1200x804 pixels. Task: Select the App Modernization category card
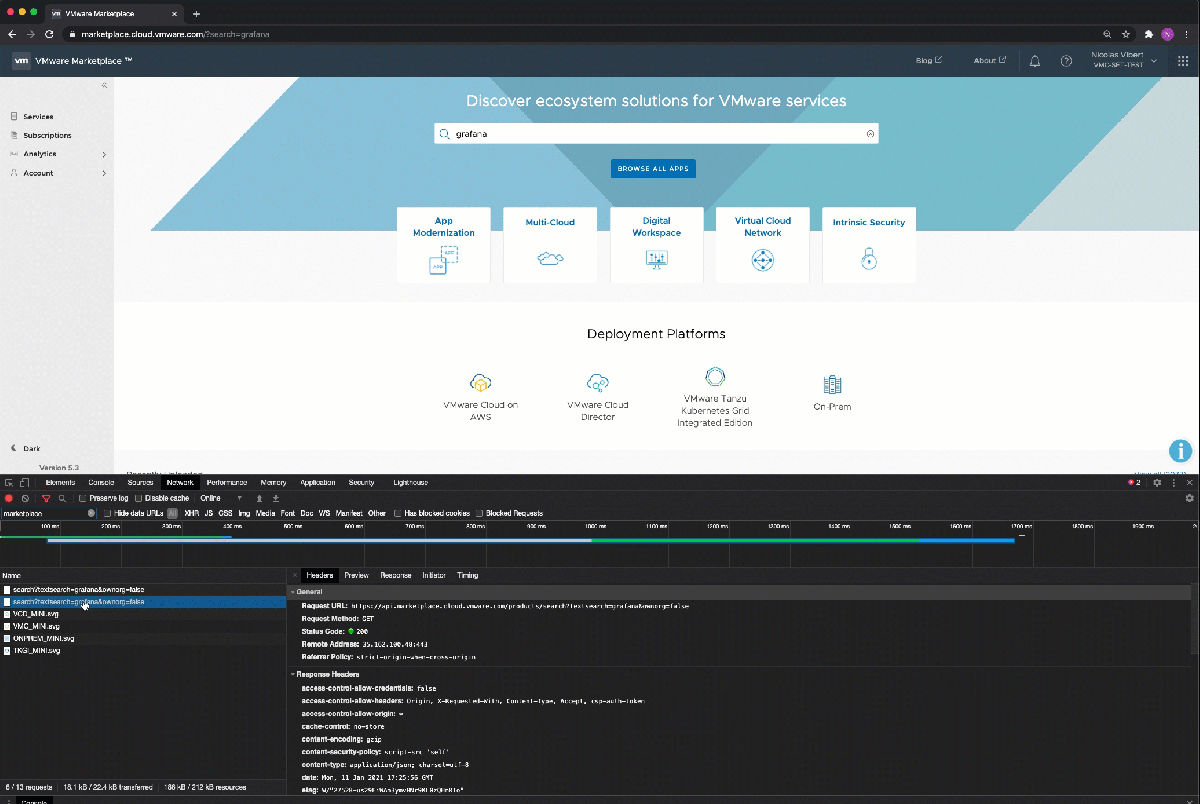click(443, 245)
